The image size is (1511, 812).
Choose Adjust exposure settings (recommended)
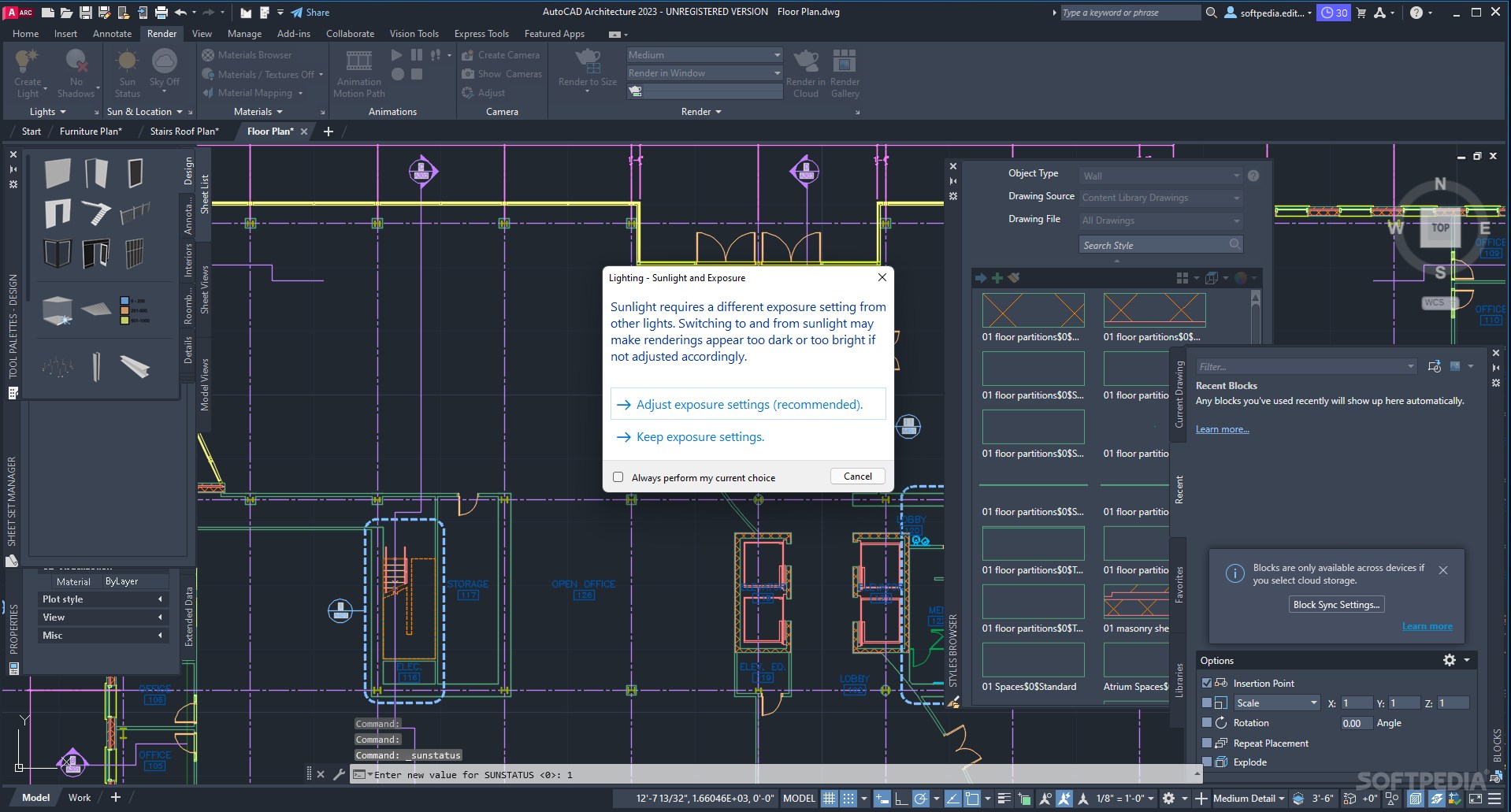tap(748, 404)
